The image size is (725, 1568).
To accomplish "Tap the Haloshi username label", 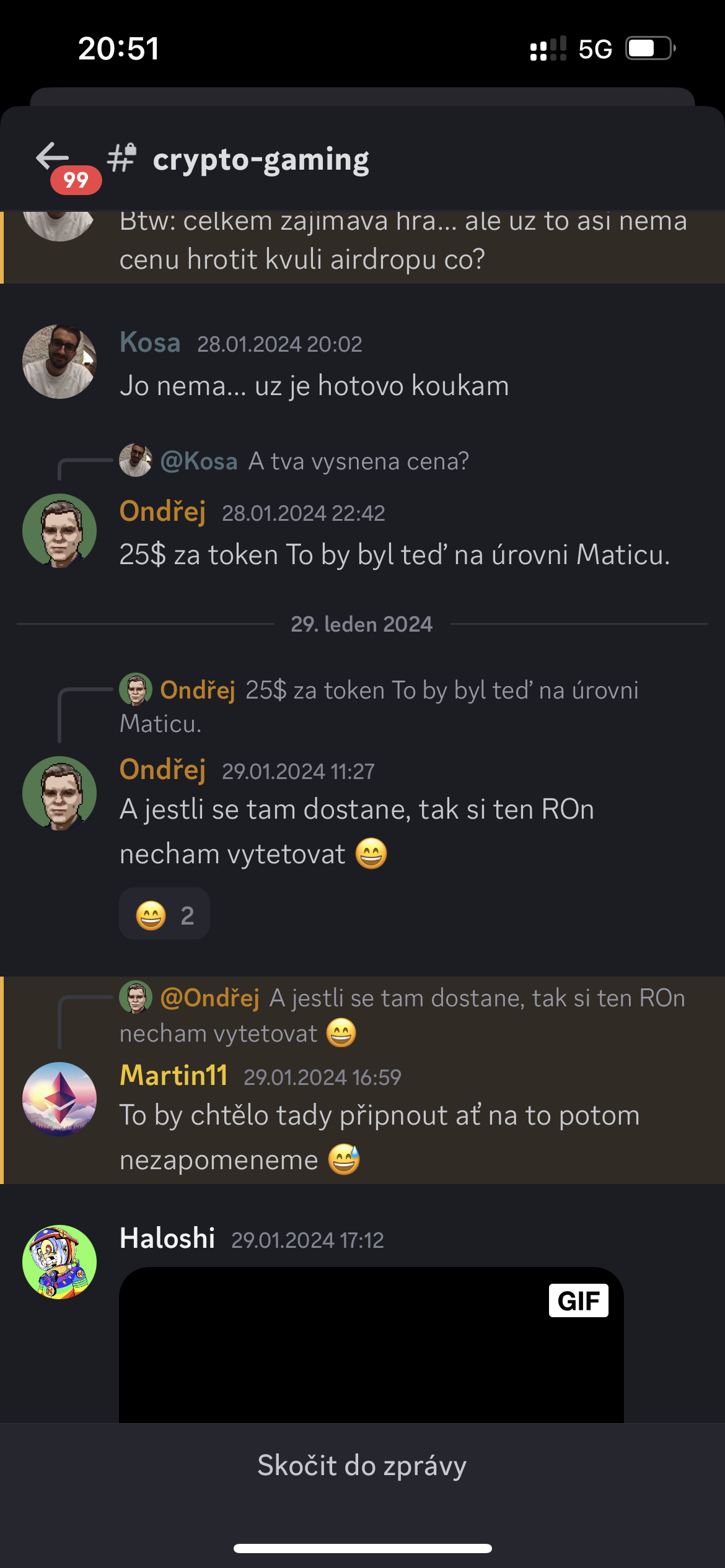I will point(167,1239).
